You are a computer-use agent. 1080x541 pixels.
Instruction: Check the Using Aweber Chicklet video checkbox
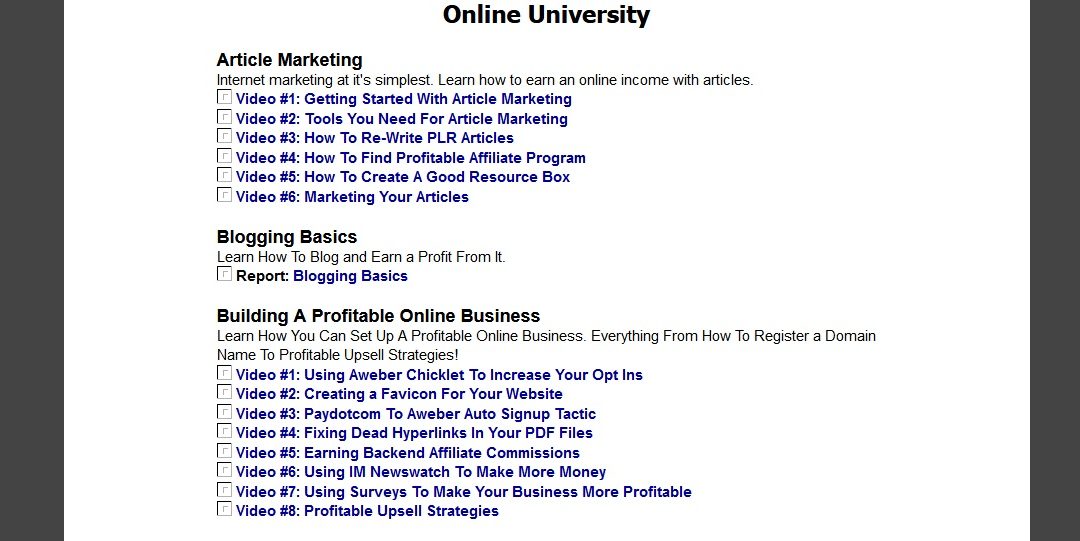(x=225, y=373)
